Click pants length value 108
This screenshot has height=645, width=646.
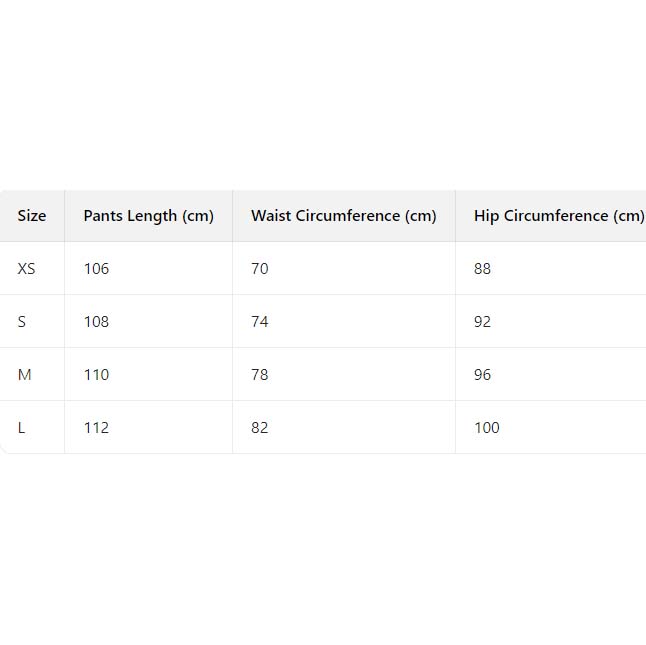(96, 322)
